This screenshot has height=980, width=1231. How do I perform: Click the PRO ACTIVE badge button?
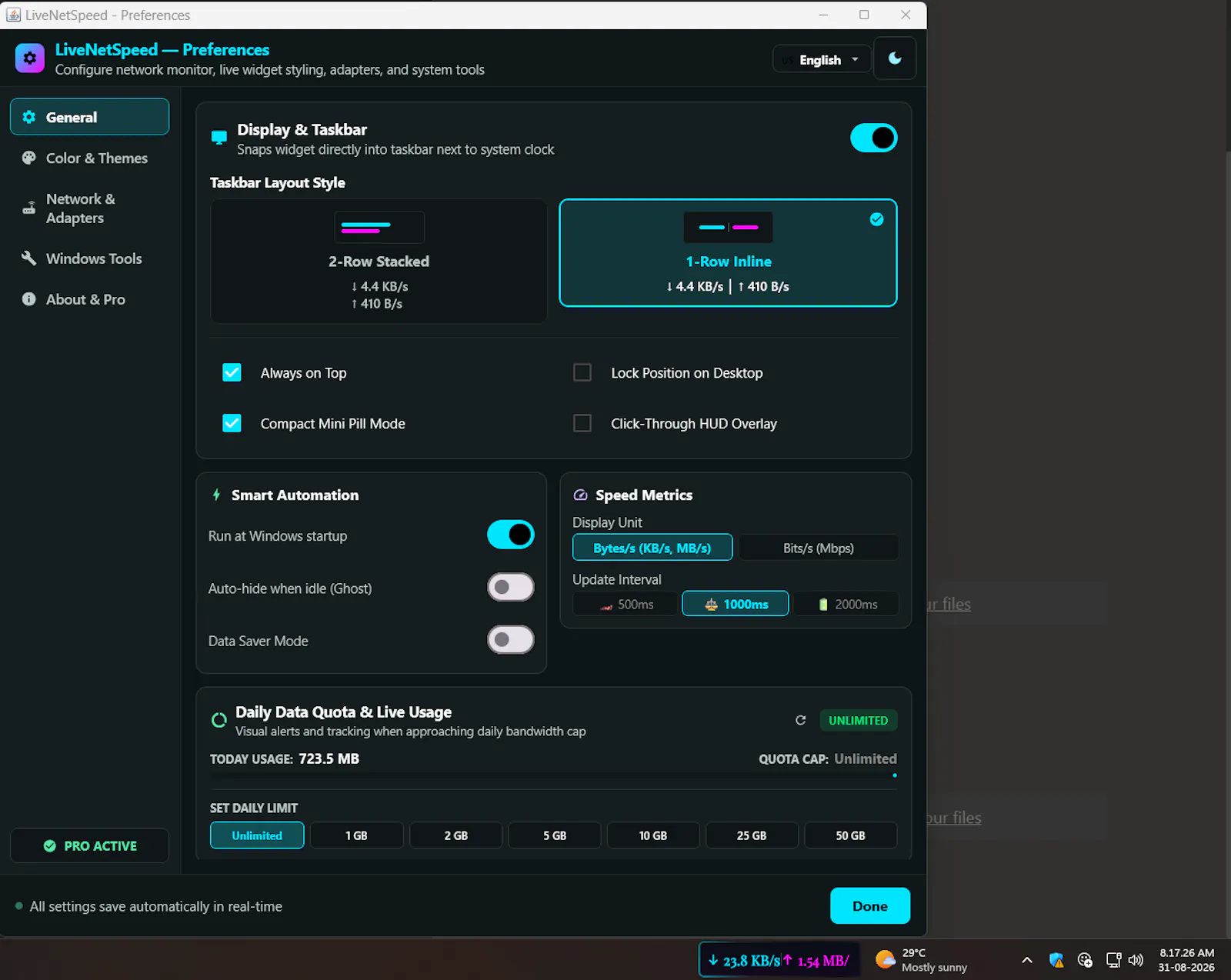[x=90, y=845]
